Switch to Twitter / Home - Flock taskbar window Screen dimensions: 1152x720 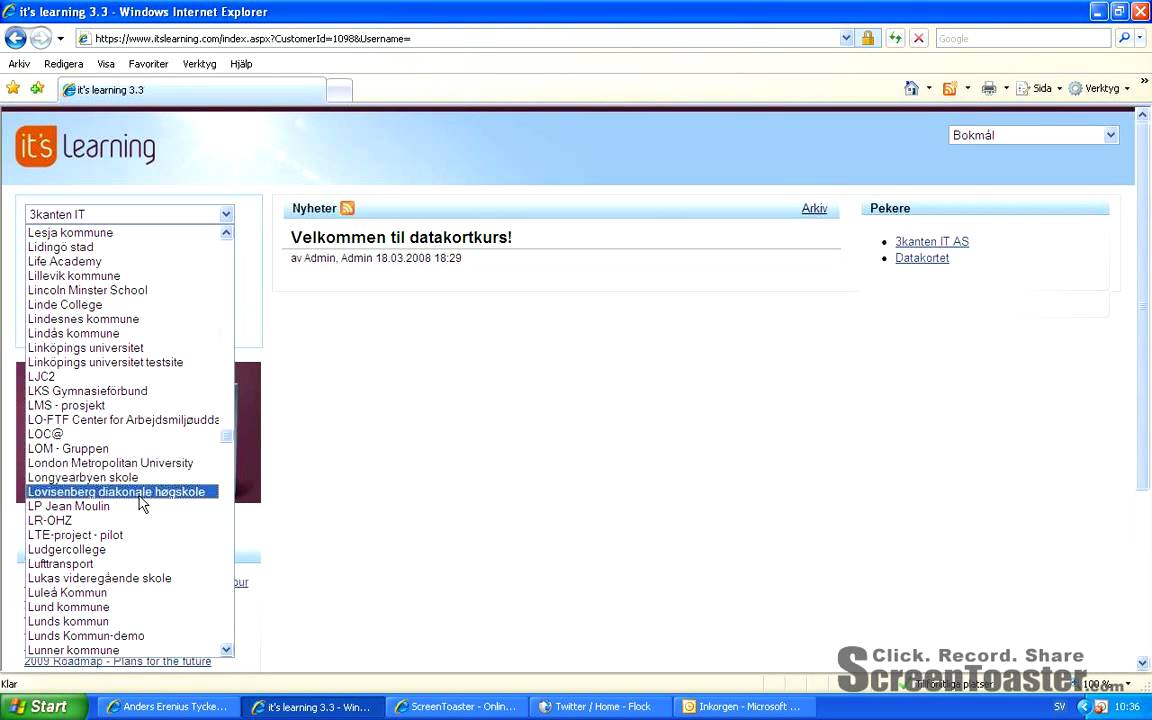tap(600, 707)
